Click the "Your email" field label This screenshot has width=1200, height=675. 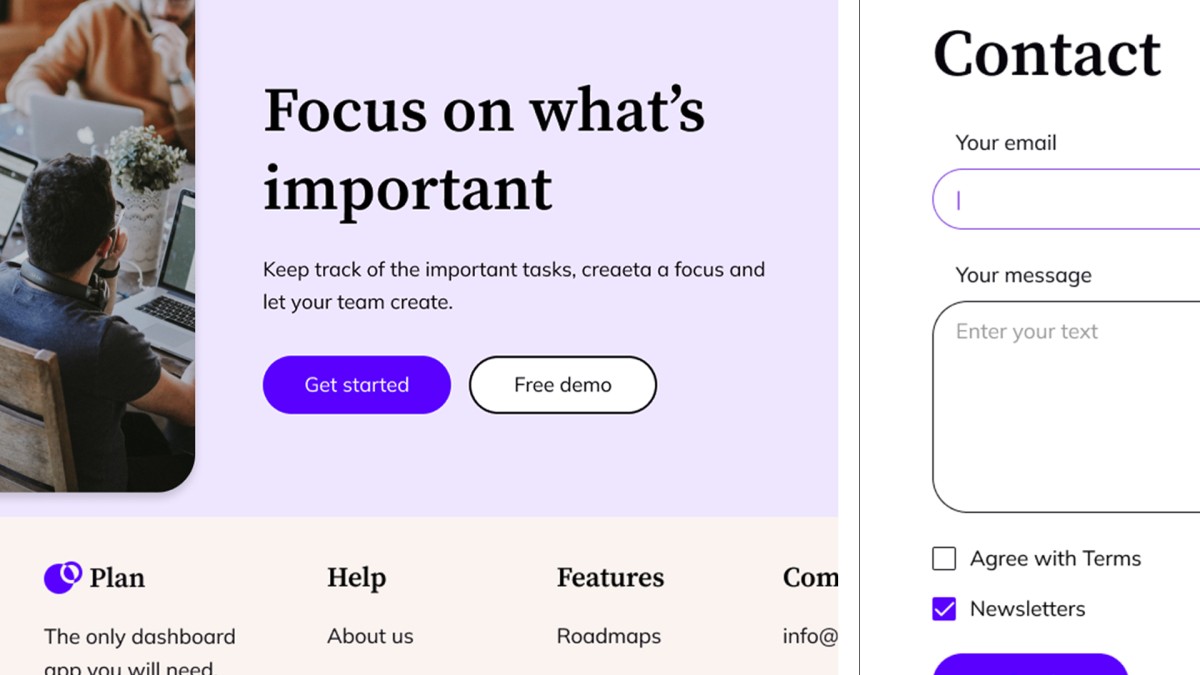pos(1005,143)
